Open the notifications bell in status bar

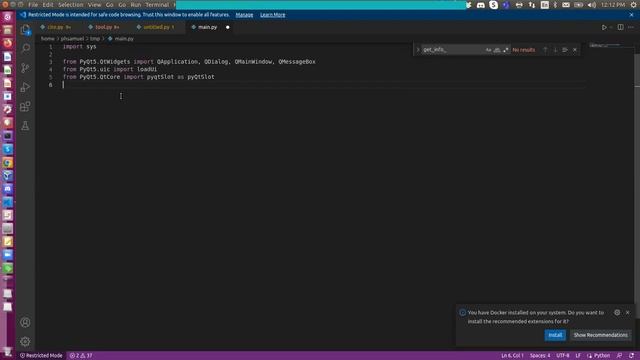631,356
